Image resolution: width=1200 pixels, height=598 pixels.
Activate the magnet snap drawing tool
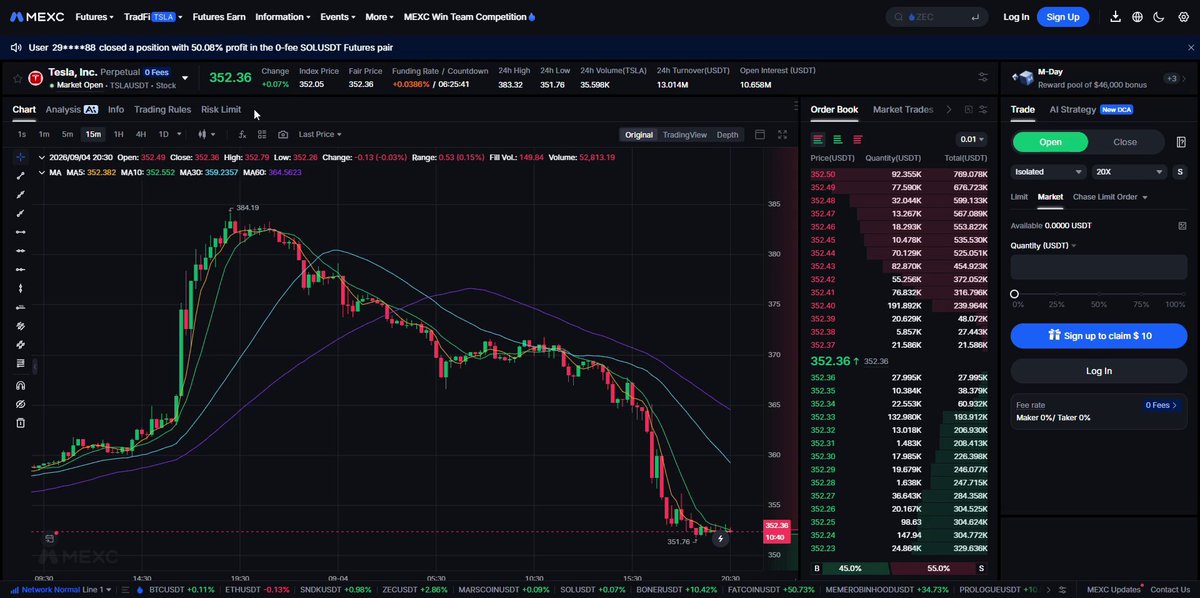click(x=21, y=385)
